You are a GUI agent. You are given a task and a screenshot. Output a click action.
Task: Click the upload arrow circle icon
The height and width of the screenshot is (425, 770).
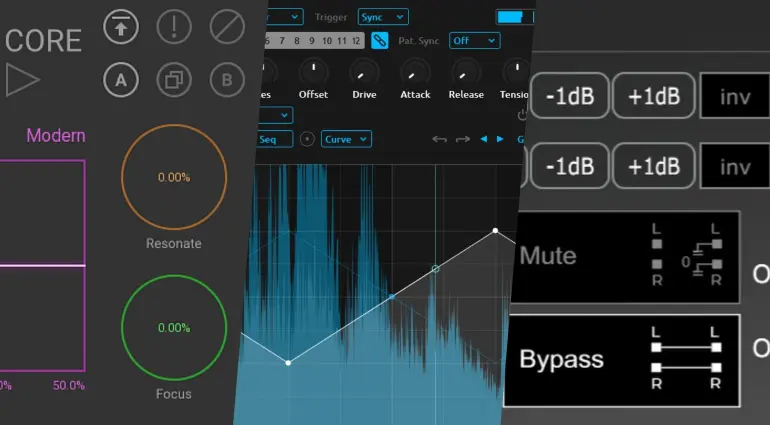(121, 27)
